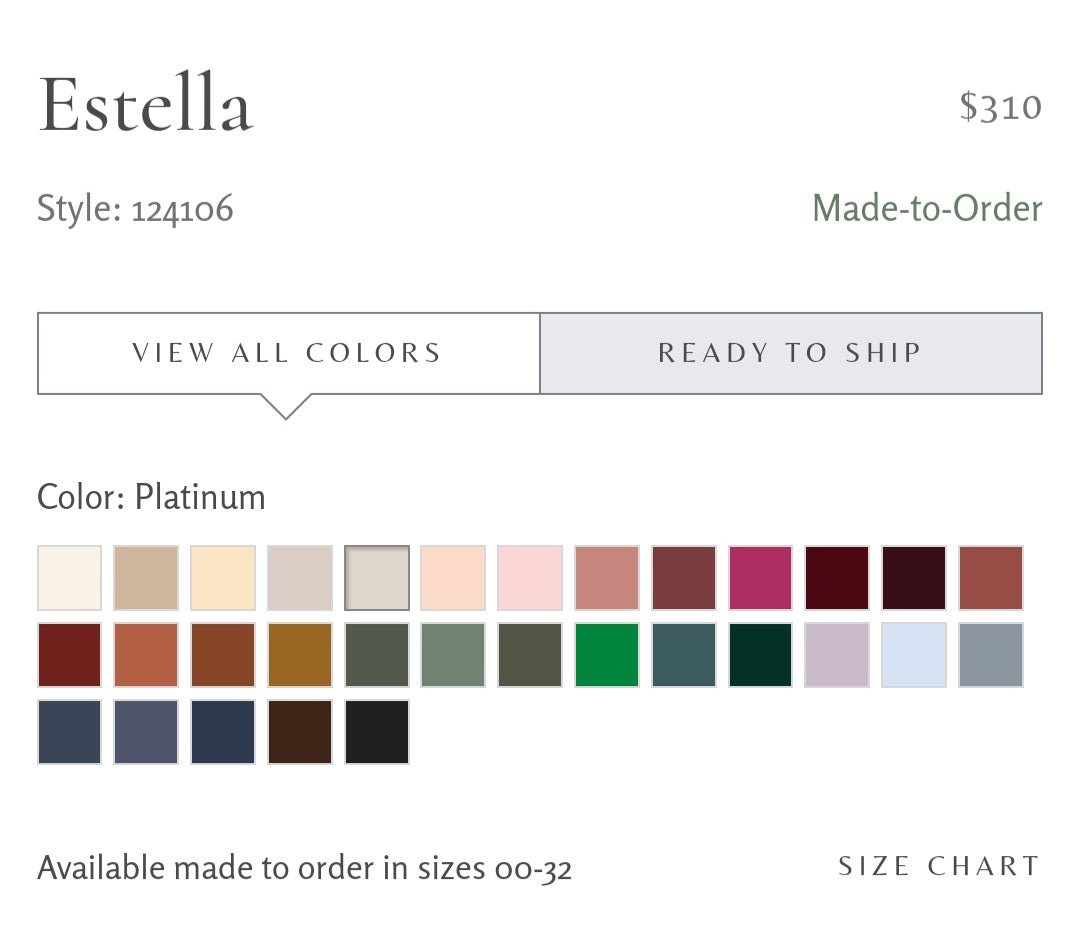Screen dimensions: 1080x935
Task: Pick the light sky blue swatch
Action: [x=914, y=655]
